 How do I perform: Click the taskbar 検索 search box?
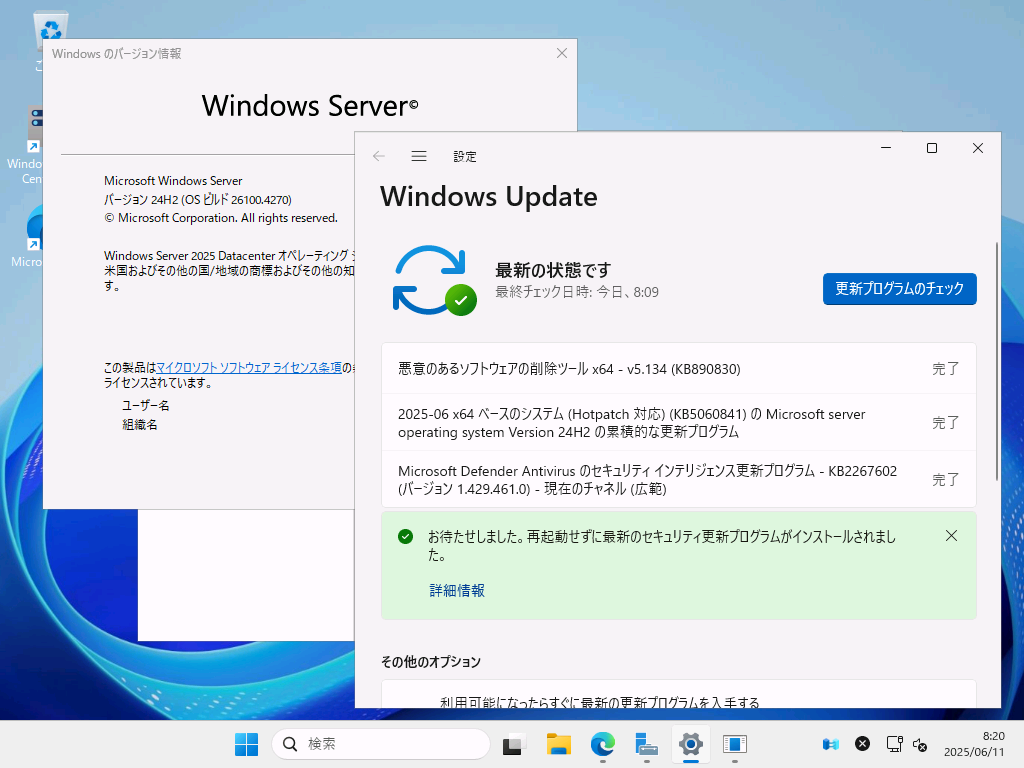tap(380, 744)
